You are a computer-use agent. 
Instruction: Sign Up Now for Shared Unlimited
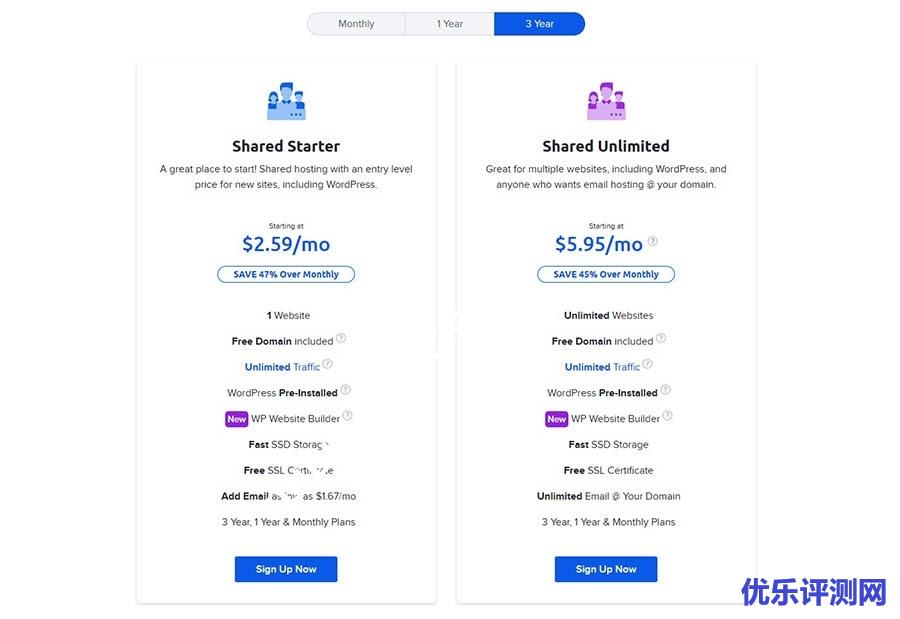point(606,569)
